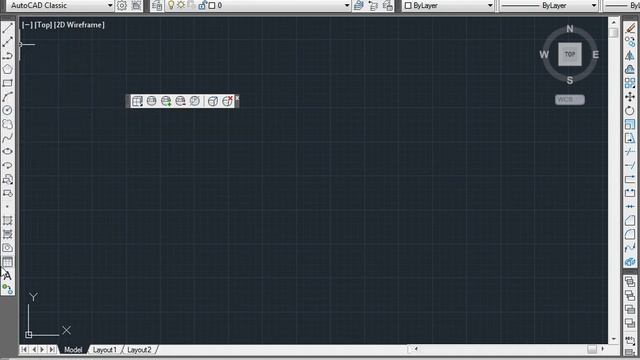Image resolution: width=640 pixels, height=360 pixels.
Task: Click Workspace Settings gear icon
Action: (122, 6)
